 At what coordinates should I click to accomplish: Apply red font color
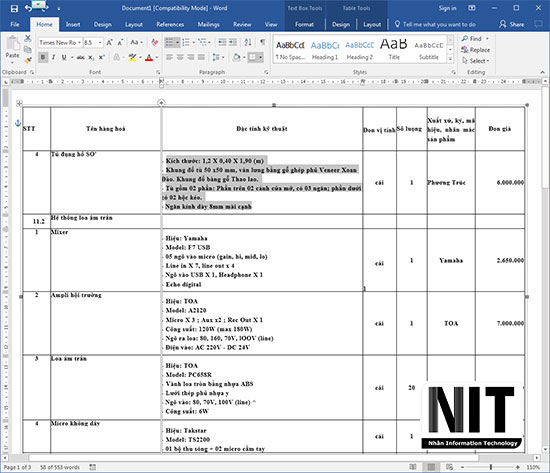point(149,57)
